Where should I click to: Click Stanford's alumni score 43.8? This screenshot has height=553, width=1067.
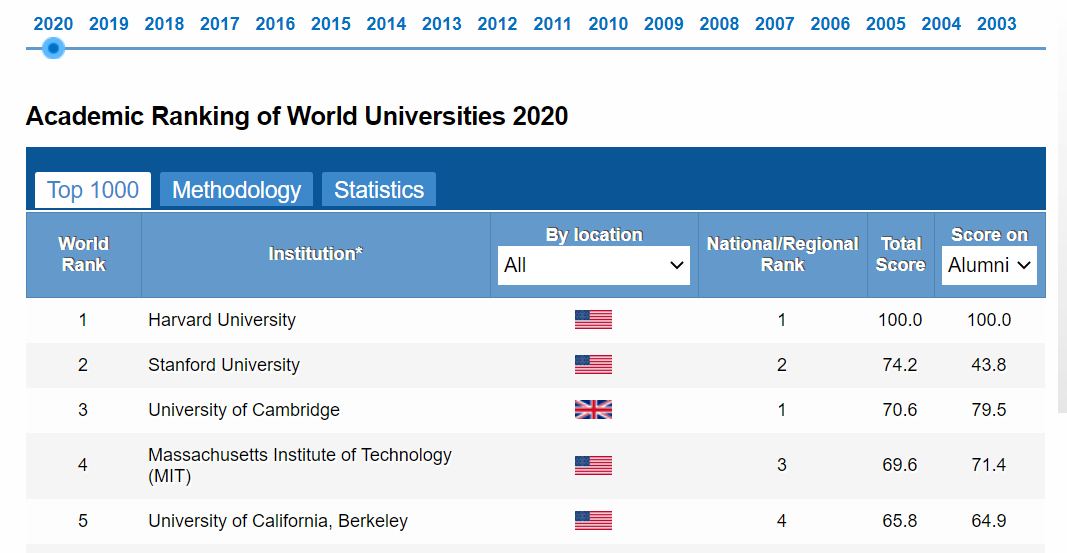(989, 365)
